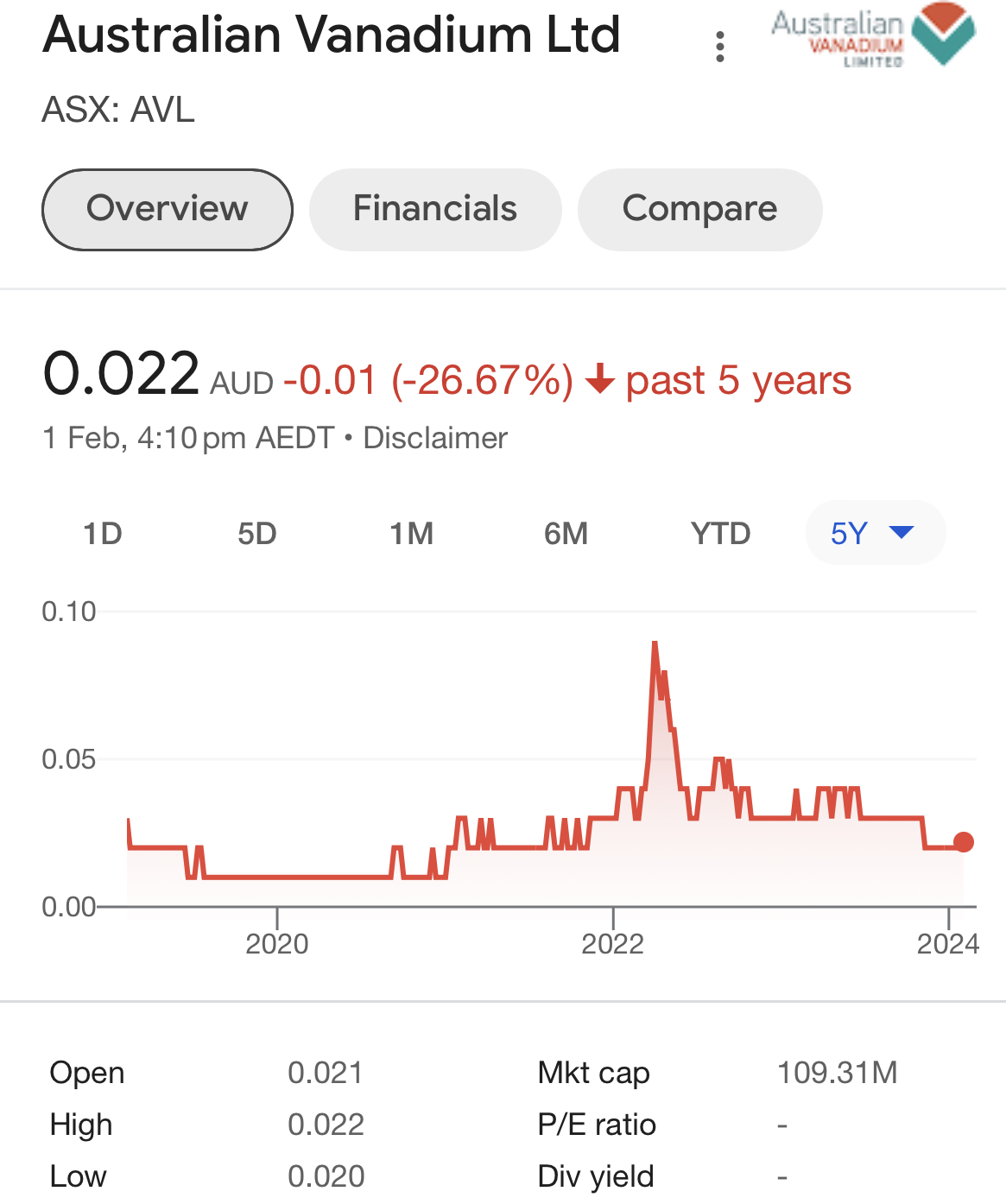Click the Australian Vanadium Limited logo
This screenshot has height=1204, width=1006.
coord(873,35)
